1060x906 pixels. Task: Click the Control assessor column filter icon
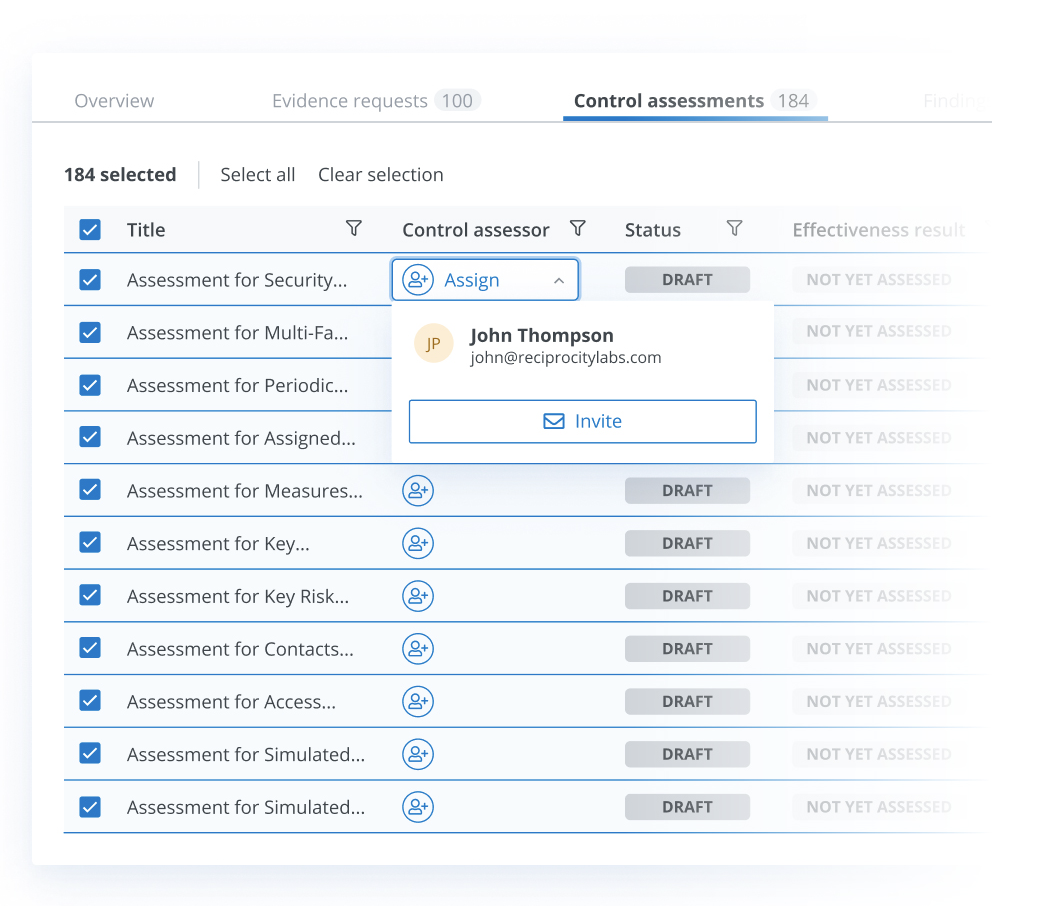578,229
